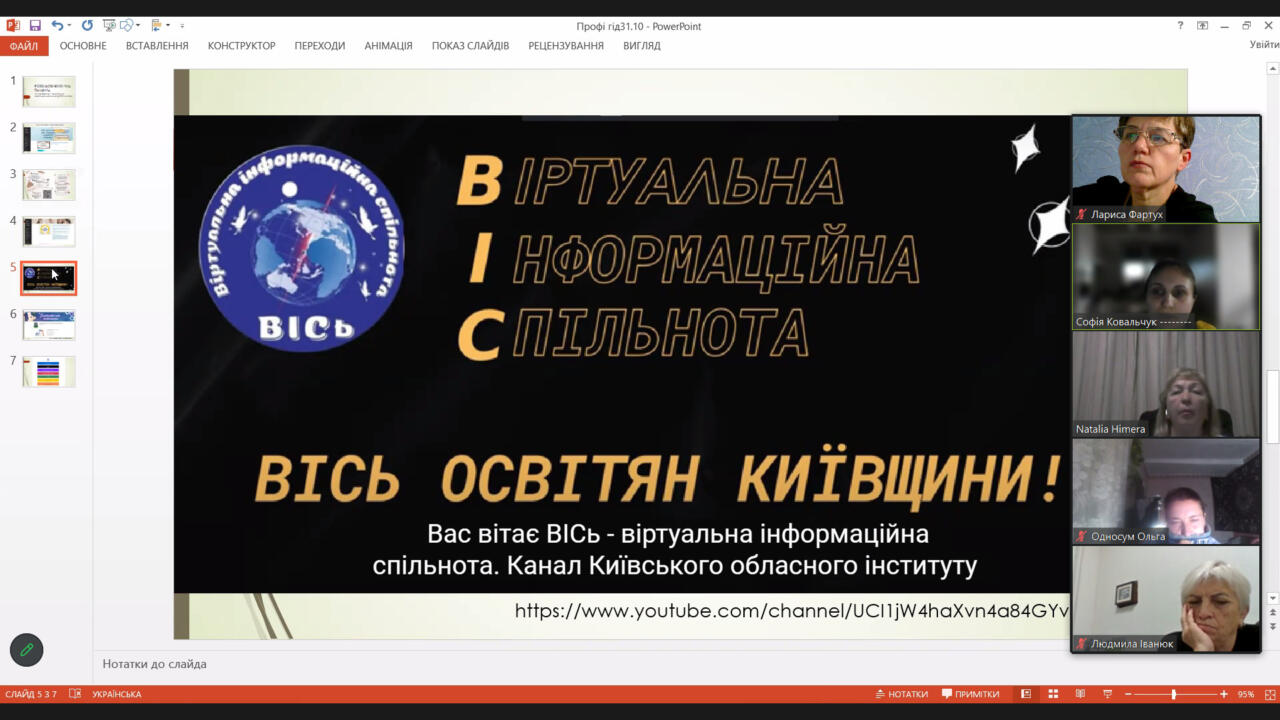Open the ПЕРЕХОДИ ribbon tab
Screen dimensions: 1280x720
320,46
